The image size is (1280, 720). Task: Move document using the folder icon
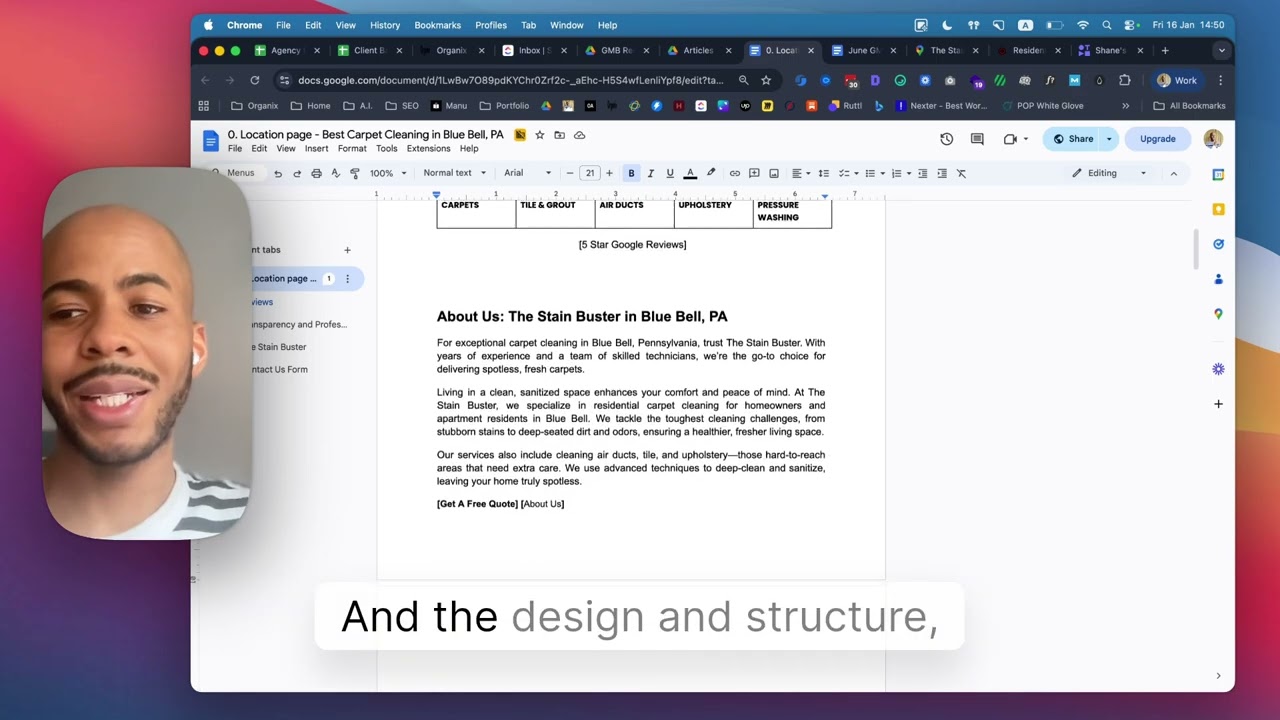click(559, 135)
